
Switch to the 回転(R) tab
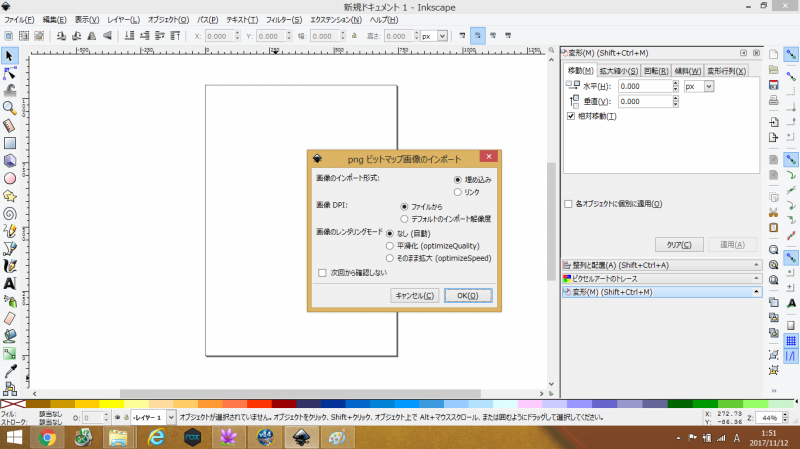[x=656, y=71]
